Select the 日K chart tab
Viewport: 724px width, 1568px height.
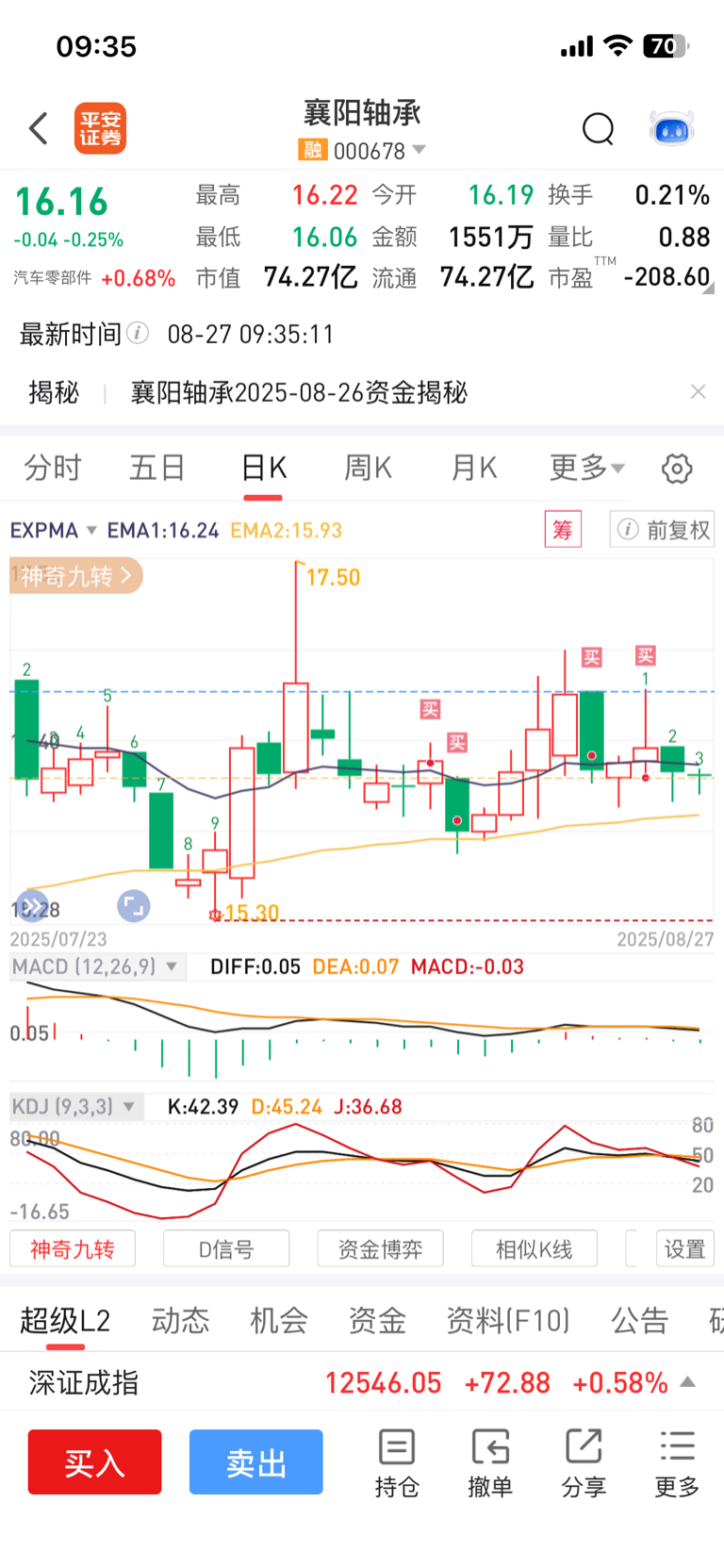[263, 468]
